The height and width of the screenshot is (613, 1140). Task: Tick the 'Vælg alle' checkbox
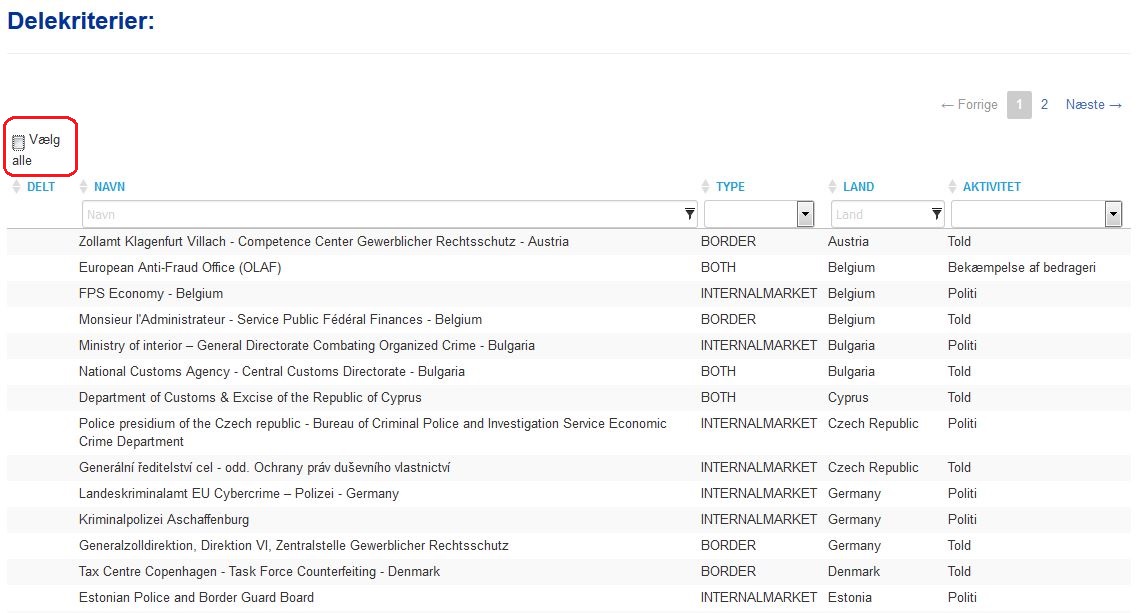click(19, 143)
